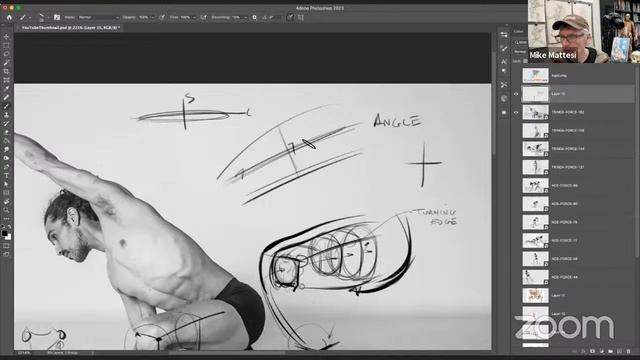Viewport: 640px width, 360px height.
Task: Change screen mode from toolbar
Action: coord(6,254)
